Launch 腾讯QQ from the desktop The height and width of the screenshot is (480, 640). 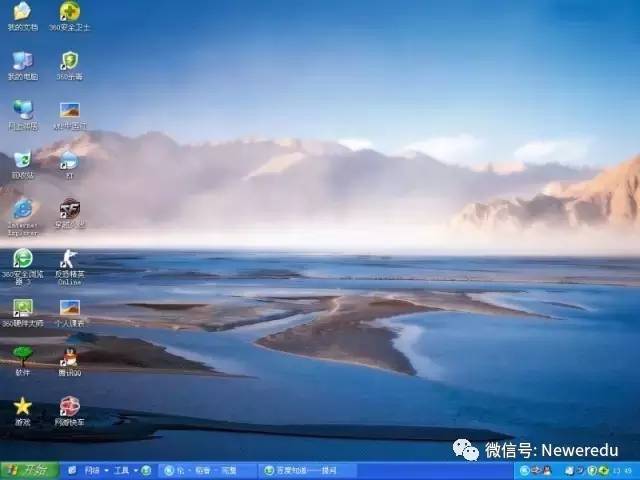click(69, 362)
